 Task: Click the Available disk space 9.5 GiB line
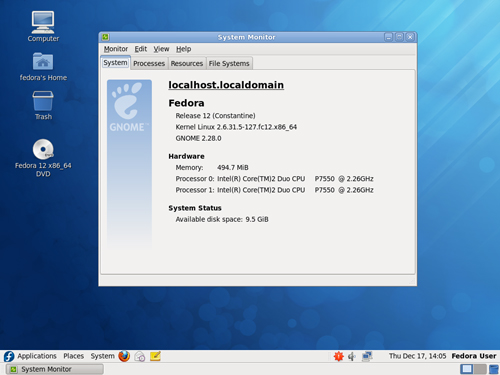click(x=222, y=219)
